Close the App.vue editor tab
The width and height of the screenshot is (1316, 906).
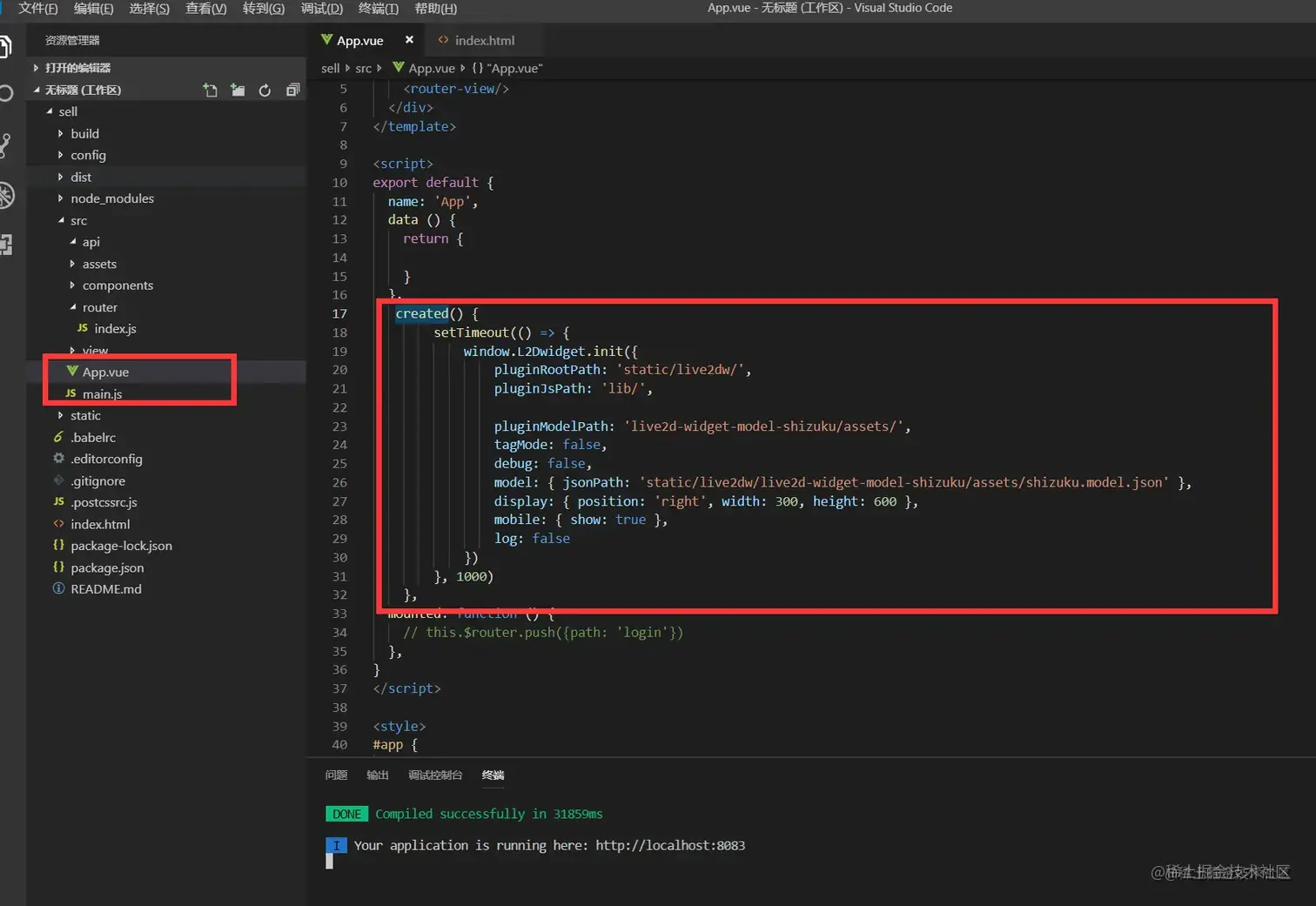[x=409, y=40]
